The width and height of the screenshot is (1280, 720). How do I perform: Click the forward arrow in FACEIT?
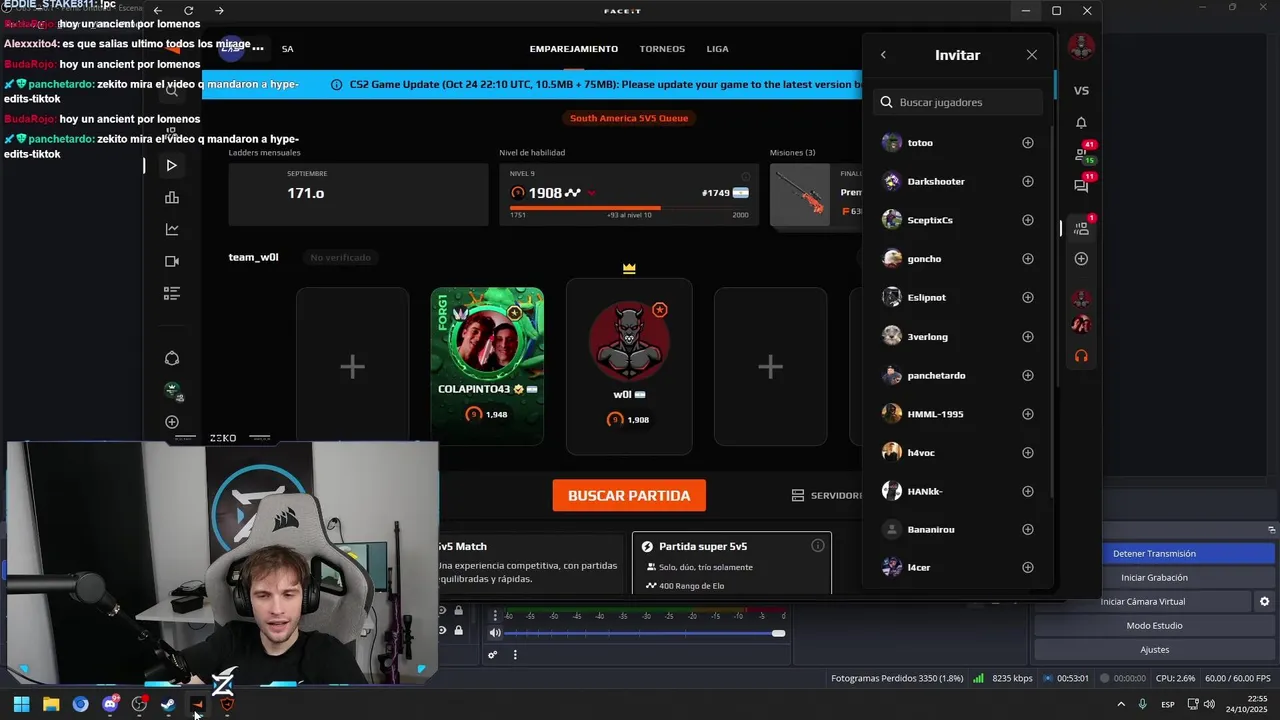coord(219,11)
